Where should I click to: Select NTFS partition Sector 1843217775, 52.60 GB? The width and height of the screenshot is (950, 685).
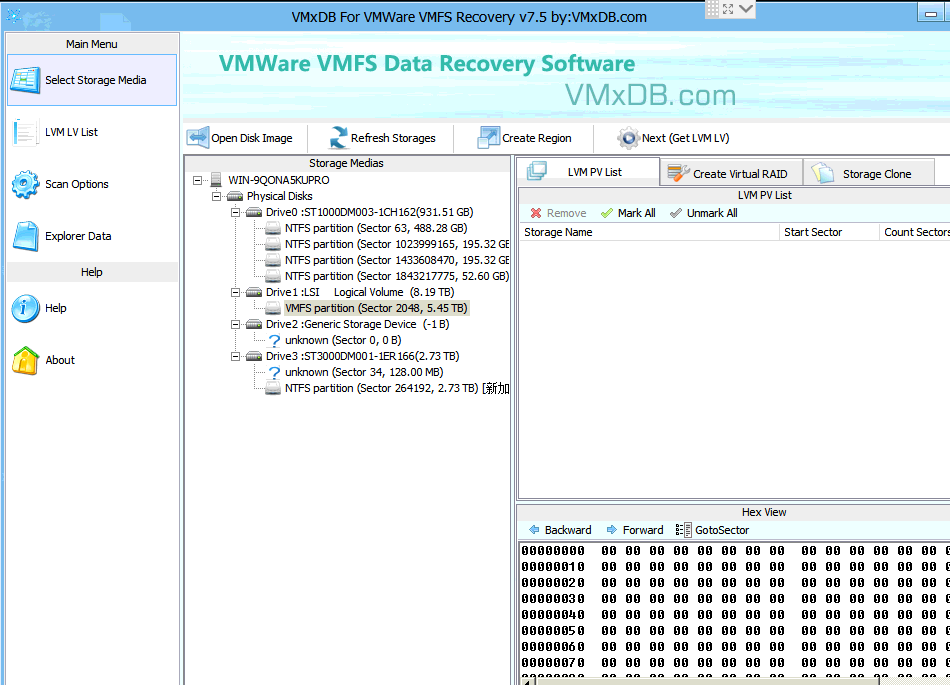point(397,276)
